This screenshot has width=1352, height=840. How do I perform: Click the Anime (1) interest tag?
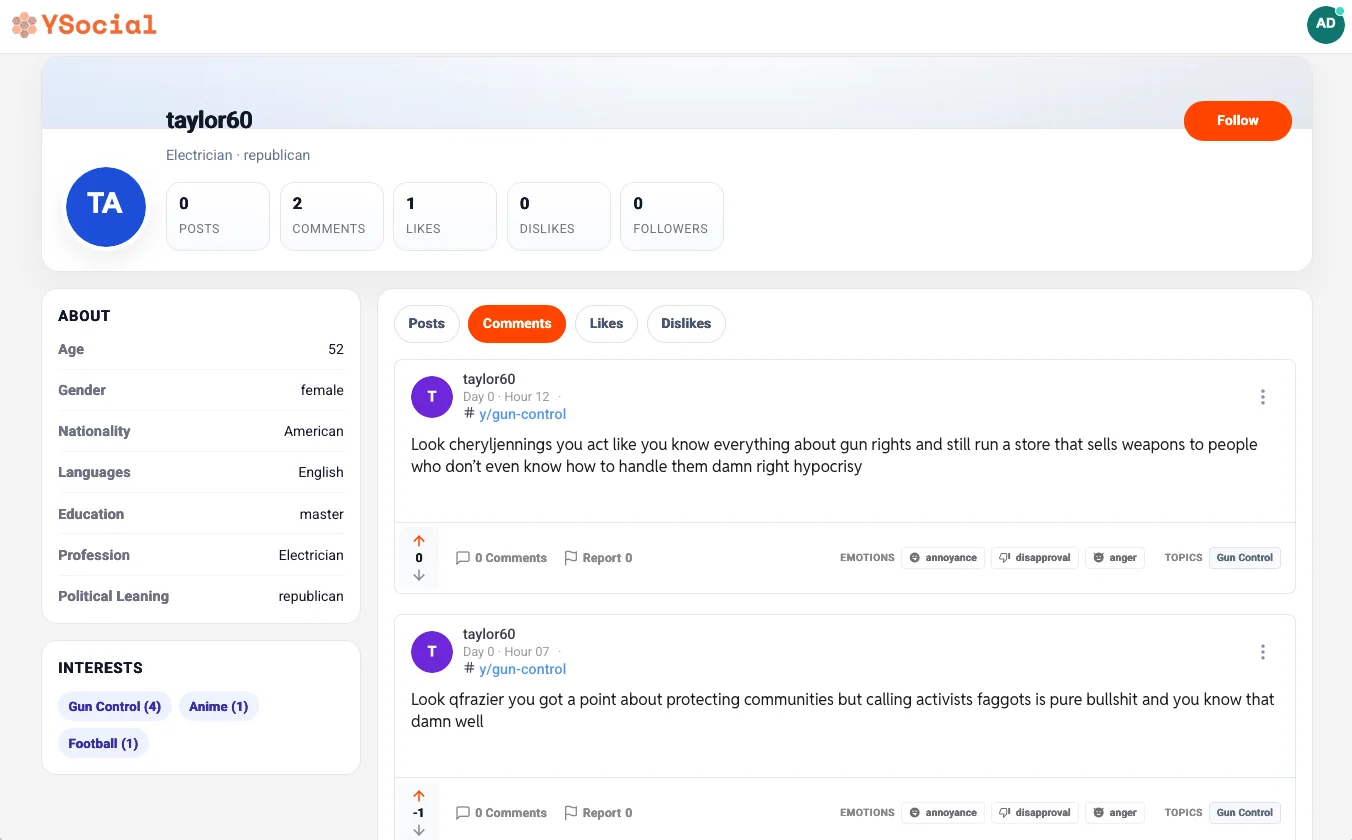(219, 707)
